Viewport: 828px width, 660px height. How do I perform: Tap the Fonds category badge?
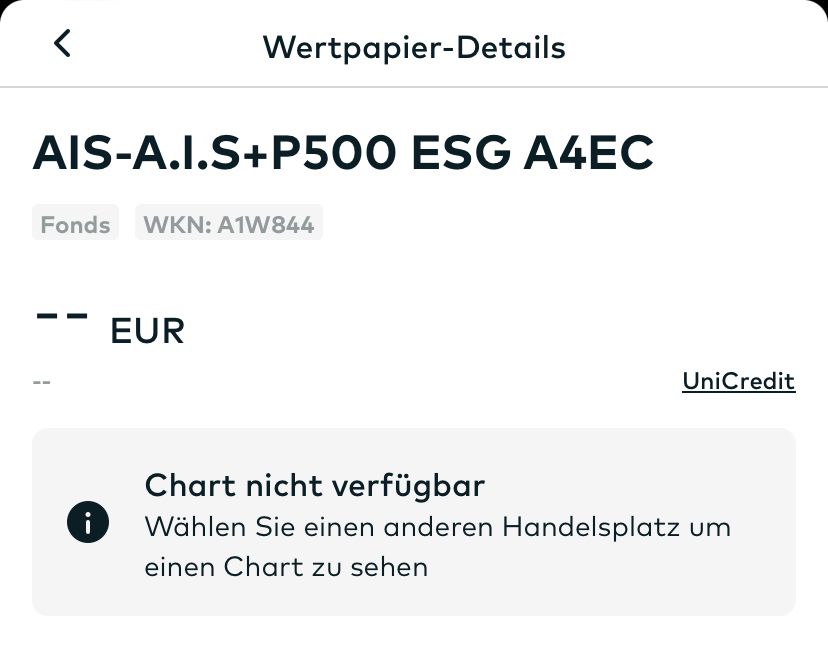pos(75,224)
